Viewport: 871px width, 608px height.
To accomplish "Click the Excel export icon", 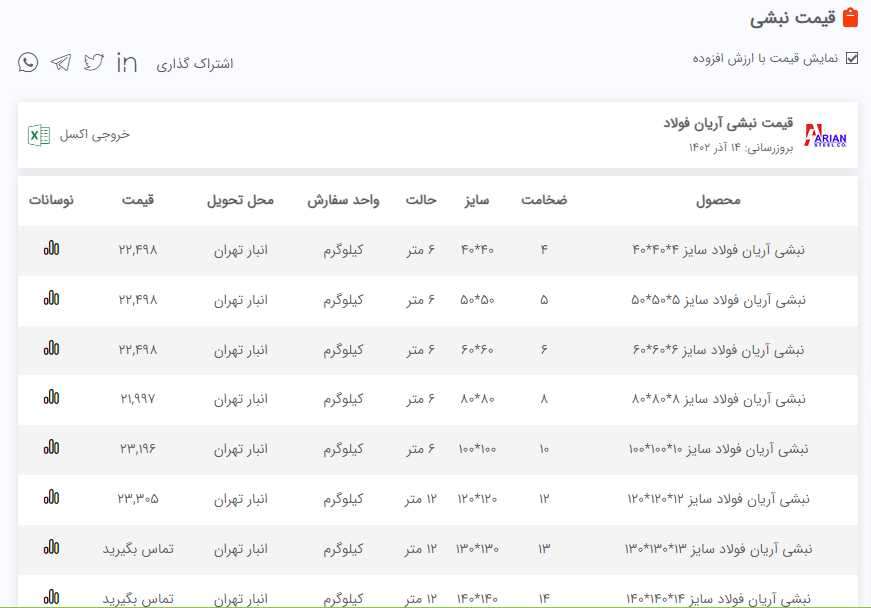I will (x=39, y=134).
